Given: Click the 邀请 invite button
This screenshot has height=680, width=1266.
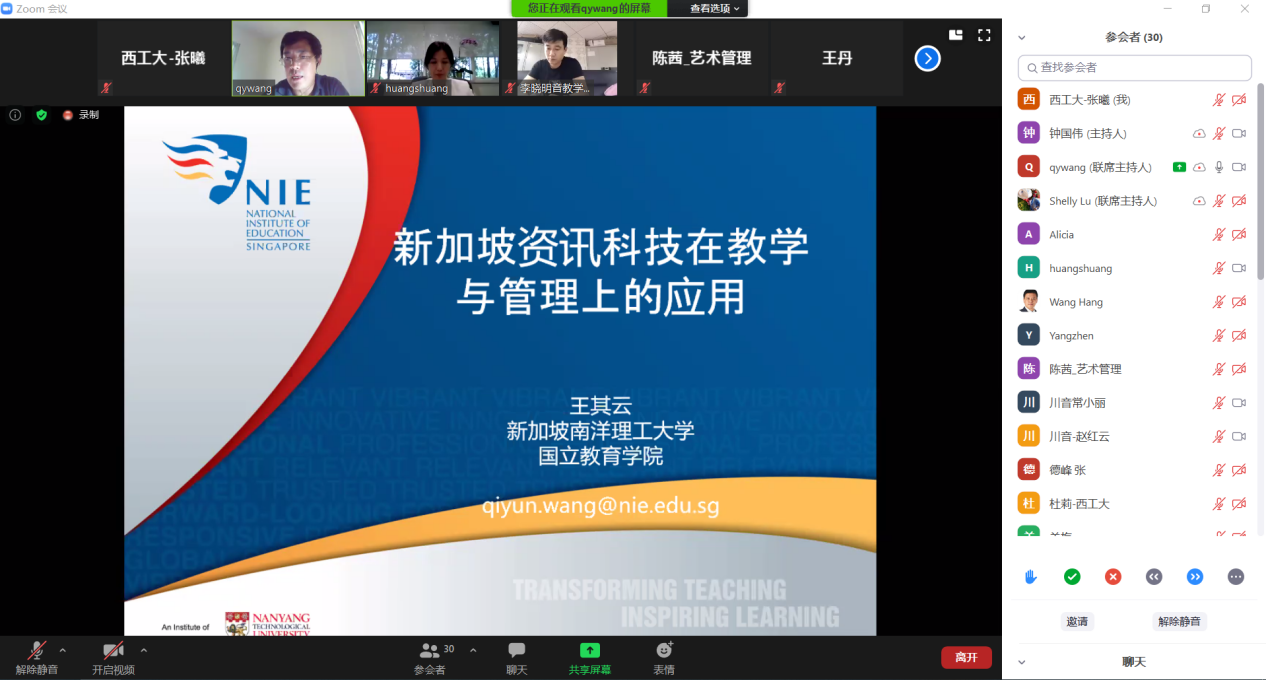Looking at the screenshot, I should (x=1077, y=621).
